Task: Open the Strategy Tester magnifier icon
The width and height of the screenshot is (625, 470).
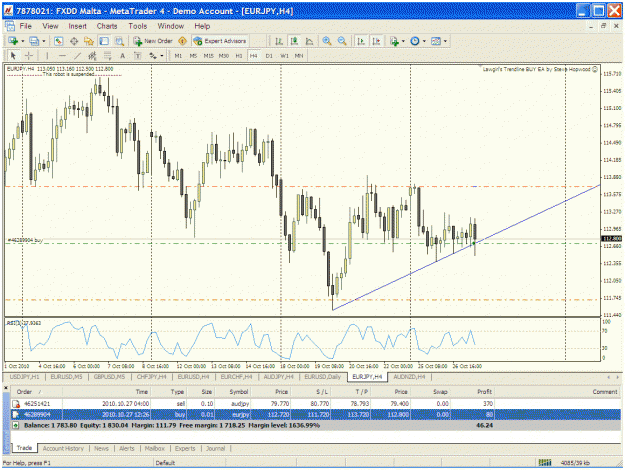Action: [x=119, y=41]
